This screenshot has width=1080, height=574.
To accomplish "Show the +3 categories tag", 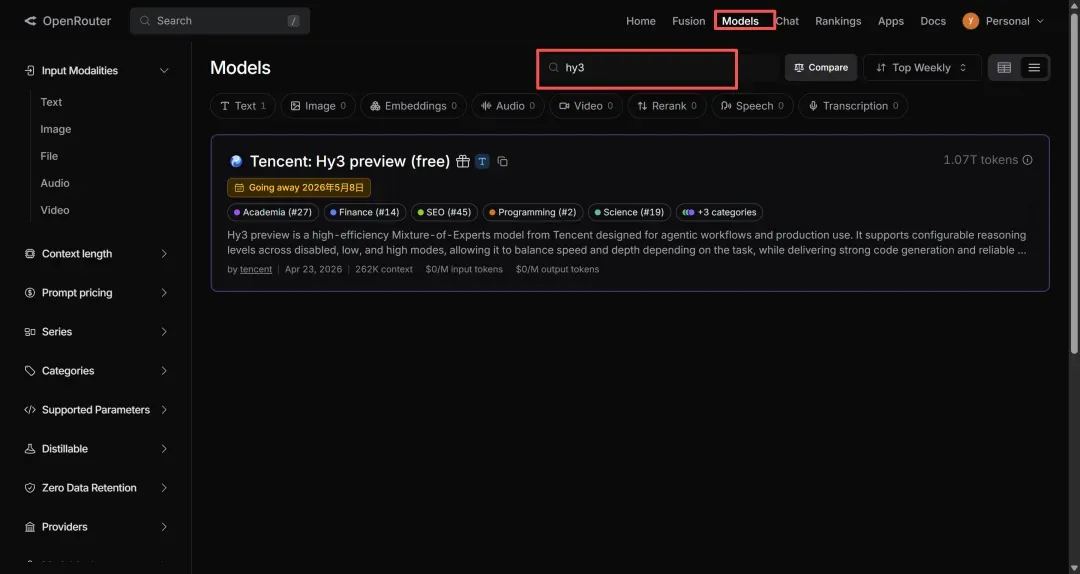I will click(719, 212).
